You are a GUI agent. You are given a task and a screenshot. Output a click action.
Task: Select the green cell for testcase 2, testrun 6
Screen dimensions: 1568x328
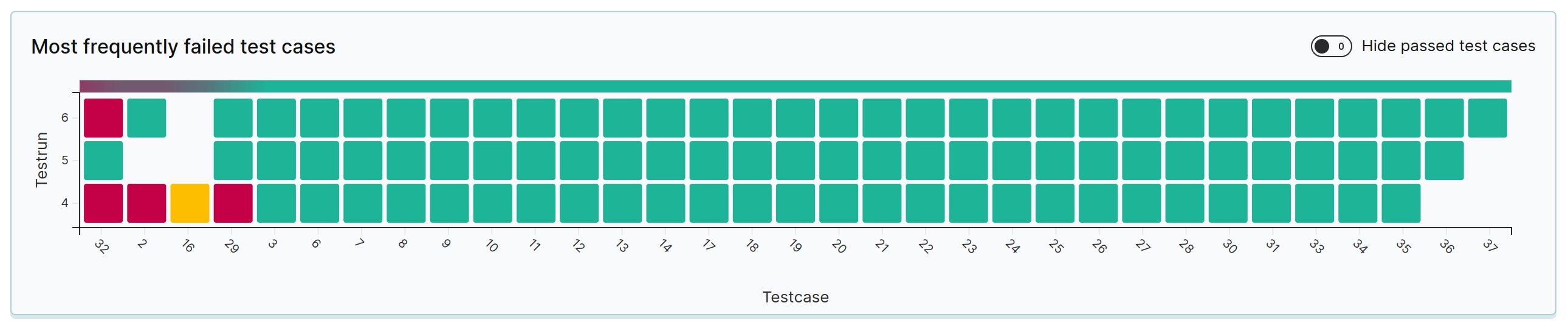coord(146,118)
